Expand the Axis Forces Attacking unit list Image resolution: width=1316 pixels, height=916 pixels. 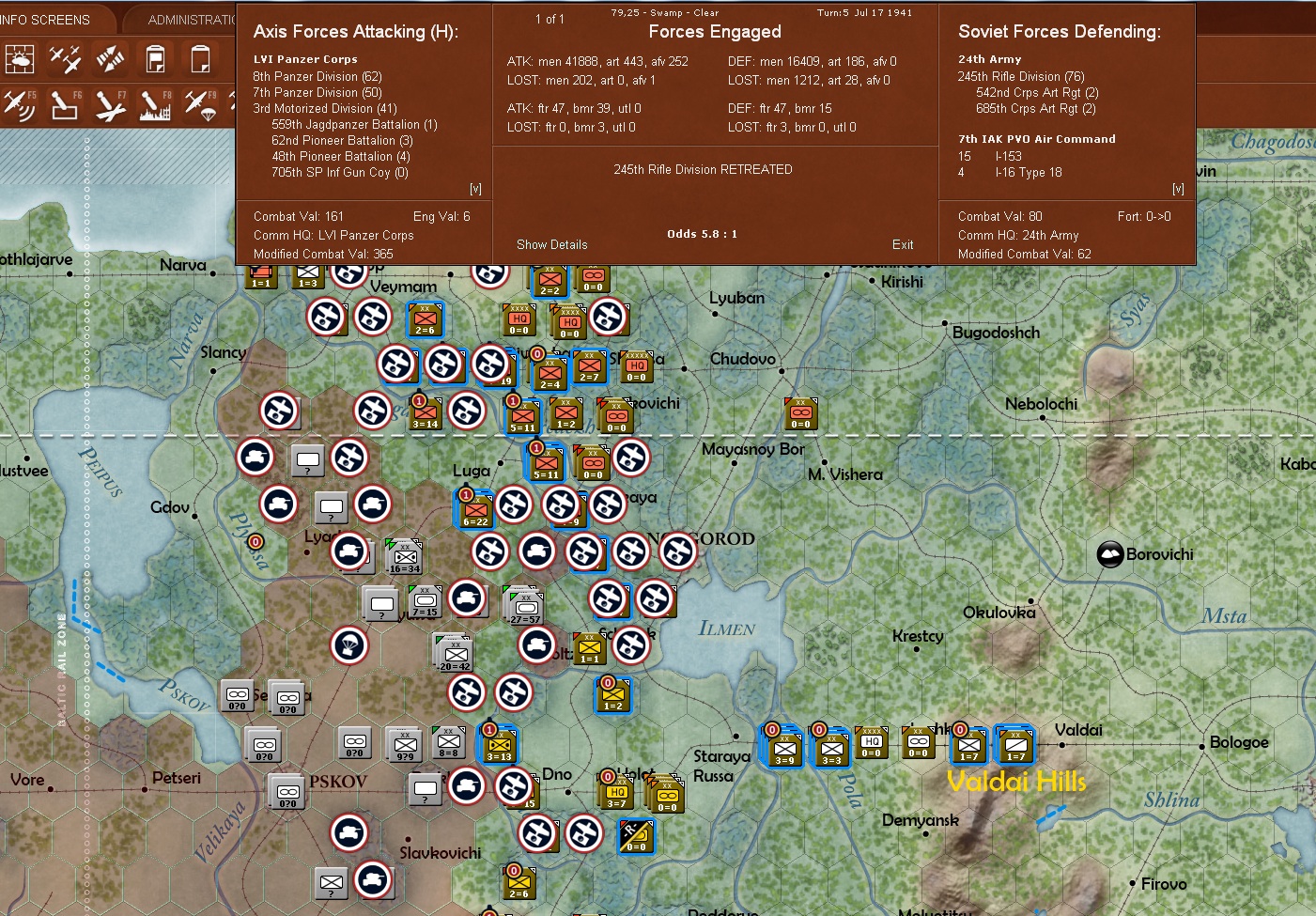pyautogui.click(x=475, y=189)
